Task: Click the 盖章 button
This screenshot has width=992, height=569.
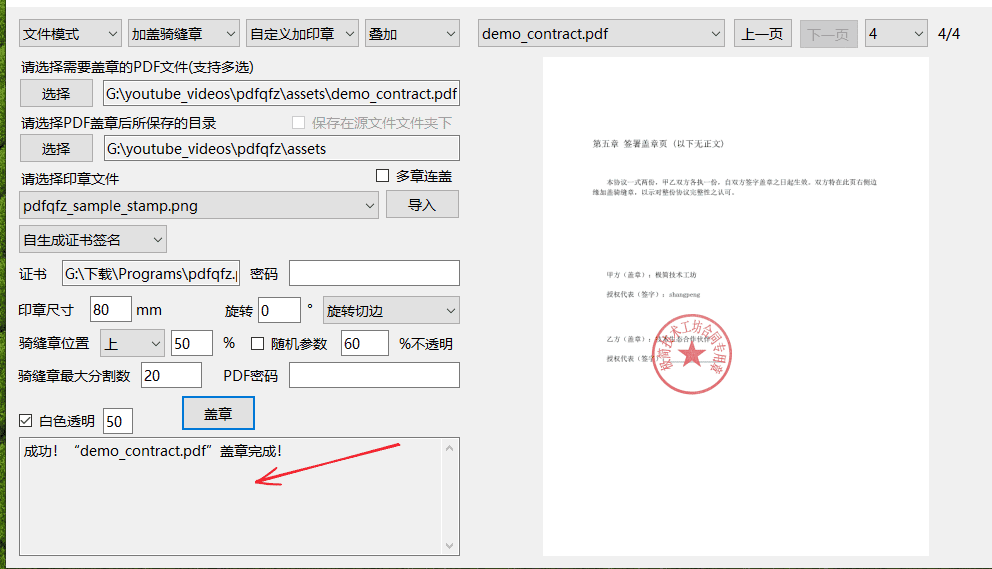Action: point(218,413)
